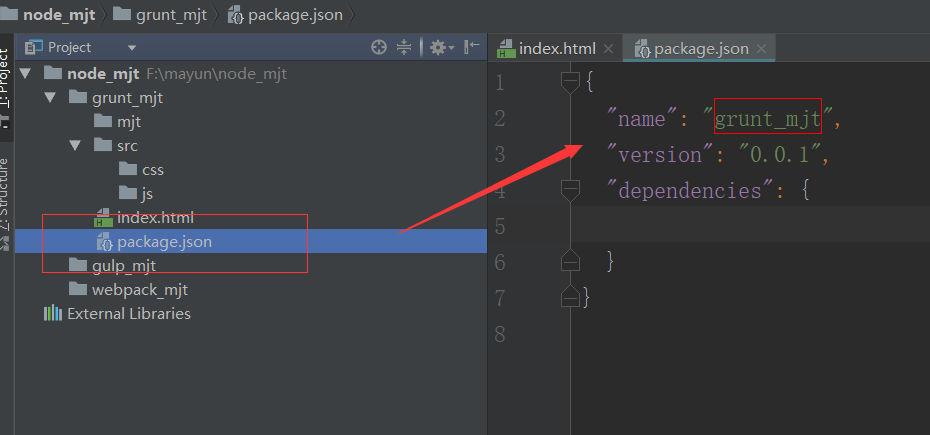Click the Collapse All icon in Project panel
Screen dimensions: 930x435
click(x=404, y=47)
